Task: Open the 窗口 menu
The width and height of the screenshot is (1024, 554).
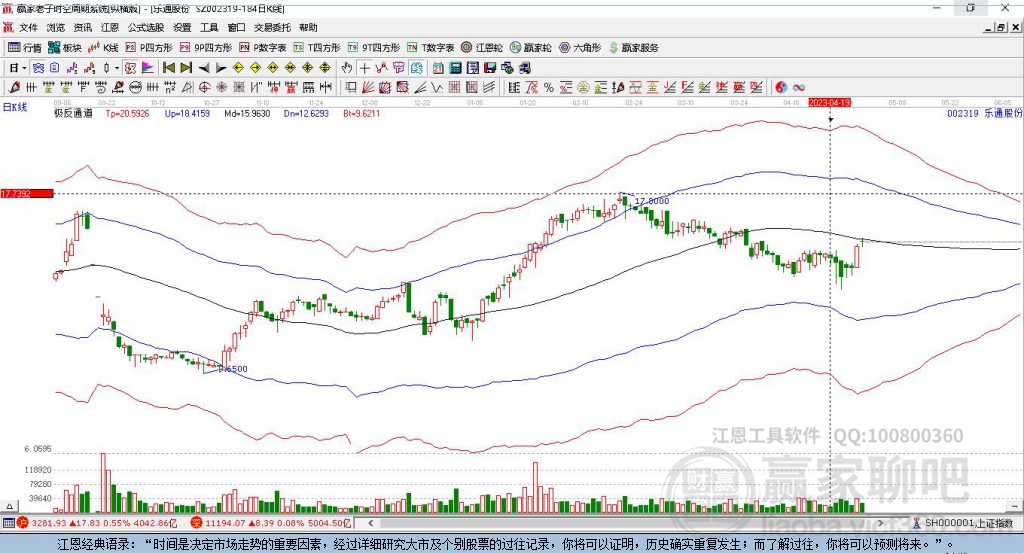Action: (236, 27)
